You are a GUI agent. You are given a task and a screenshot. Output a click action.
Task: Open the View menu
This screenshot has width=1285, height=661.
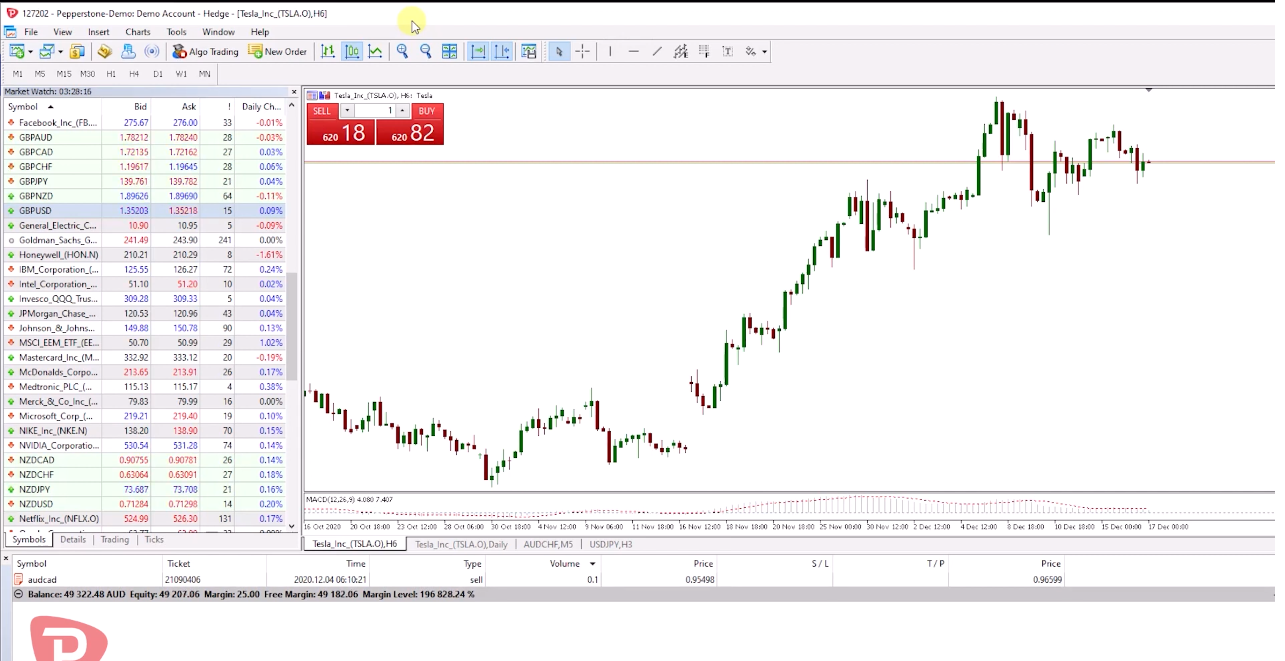pyautogui.click(x=62, y=32)
